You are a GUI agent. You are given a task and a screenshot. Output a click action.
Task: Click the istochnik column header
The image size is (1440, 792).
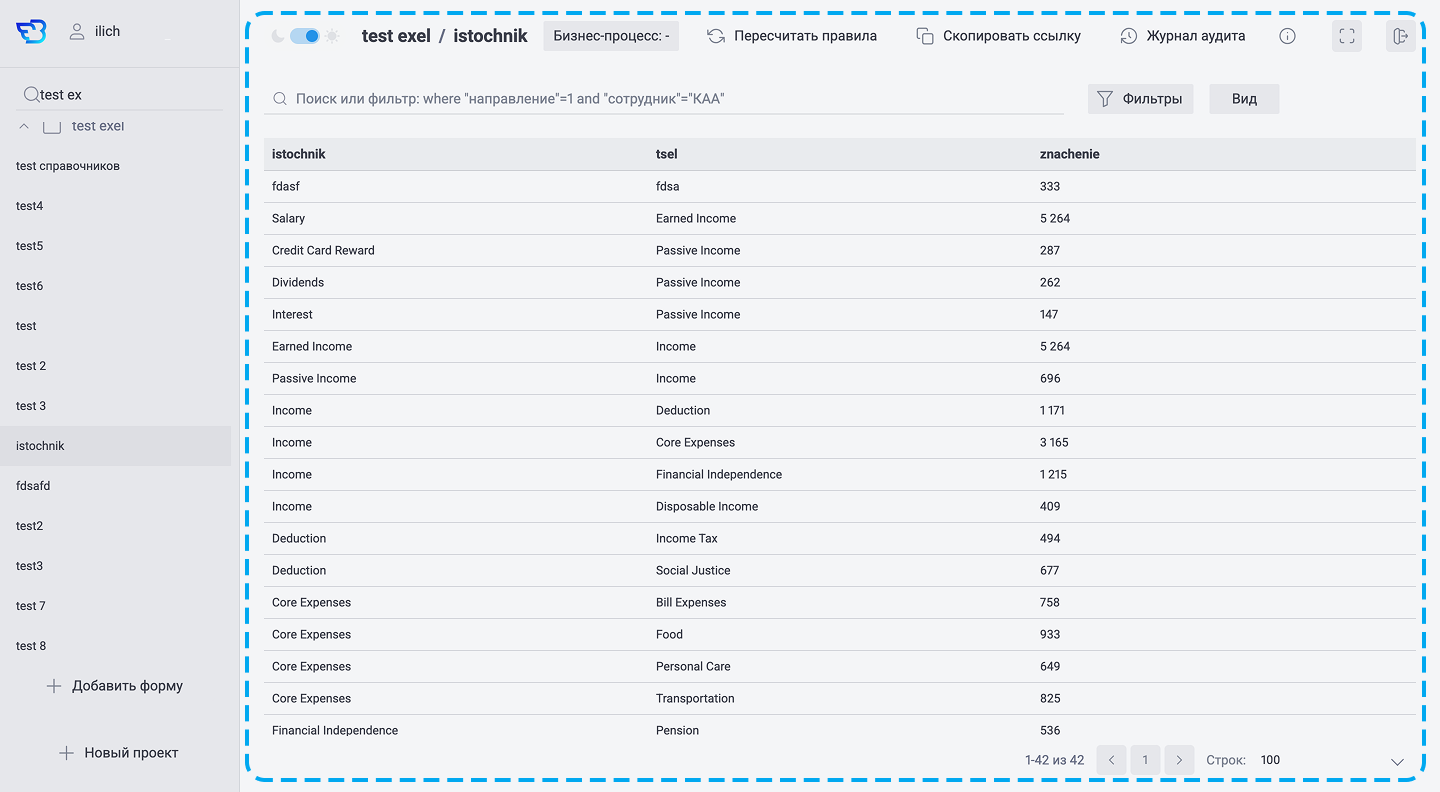[299, 154]
